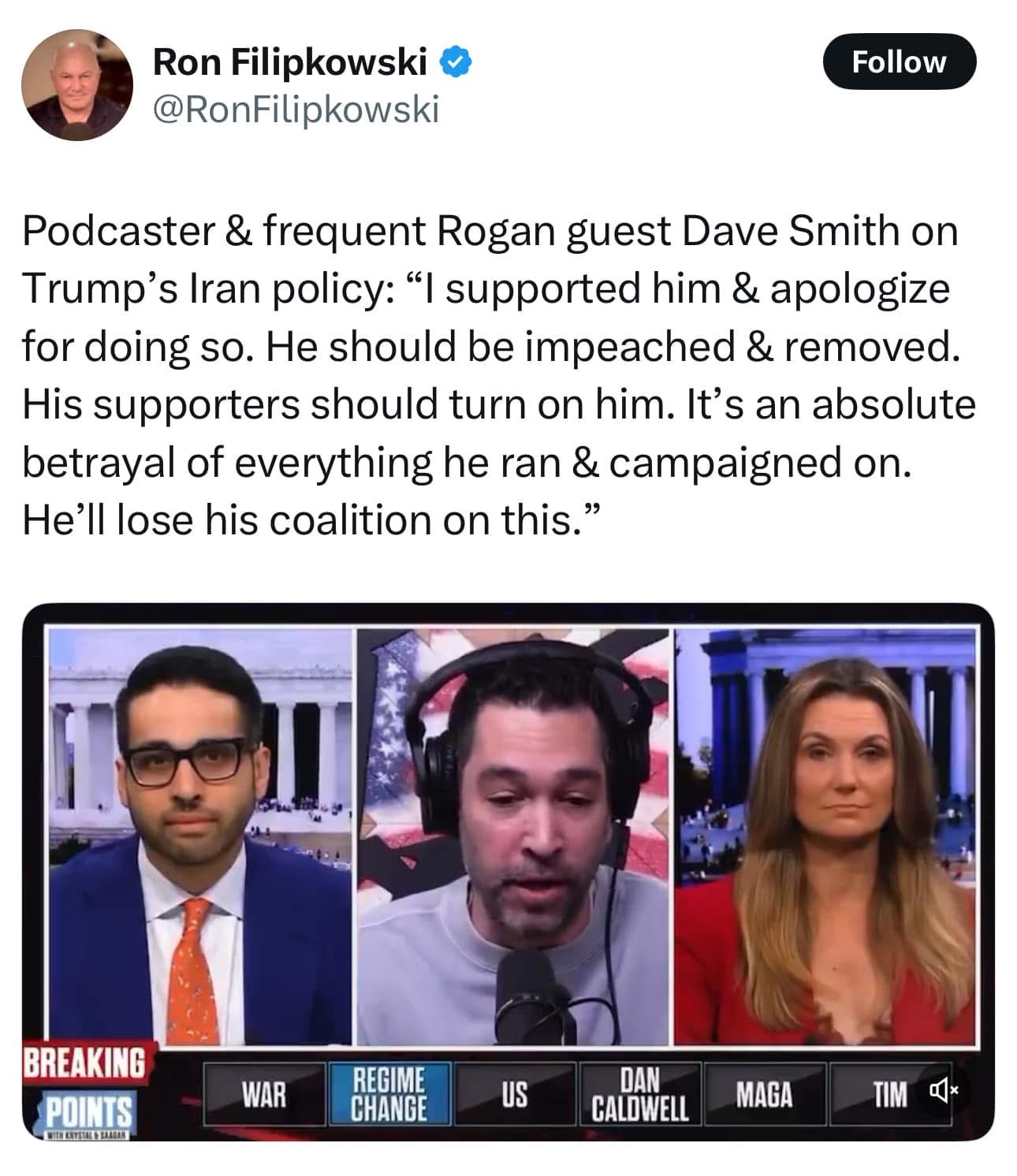Viewport: 1017px width, 1176px height.
Task: Click the center video panel with headphones
Action: pyautogui.click(x=513, y=837)
